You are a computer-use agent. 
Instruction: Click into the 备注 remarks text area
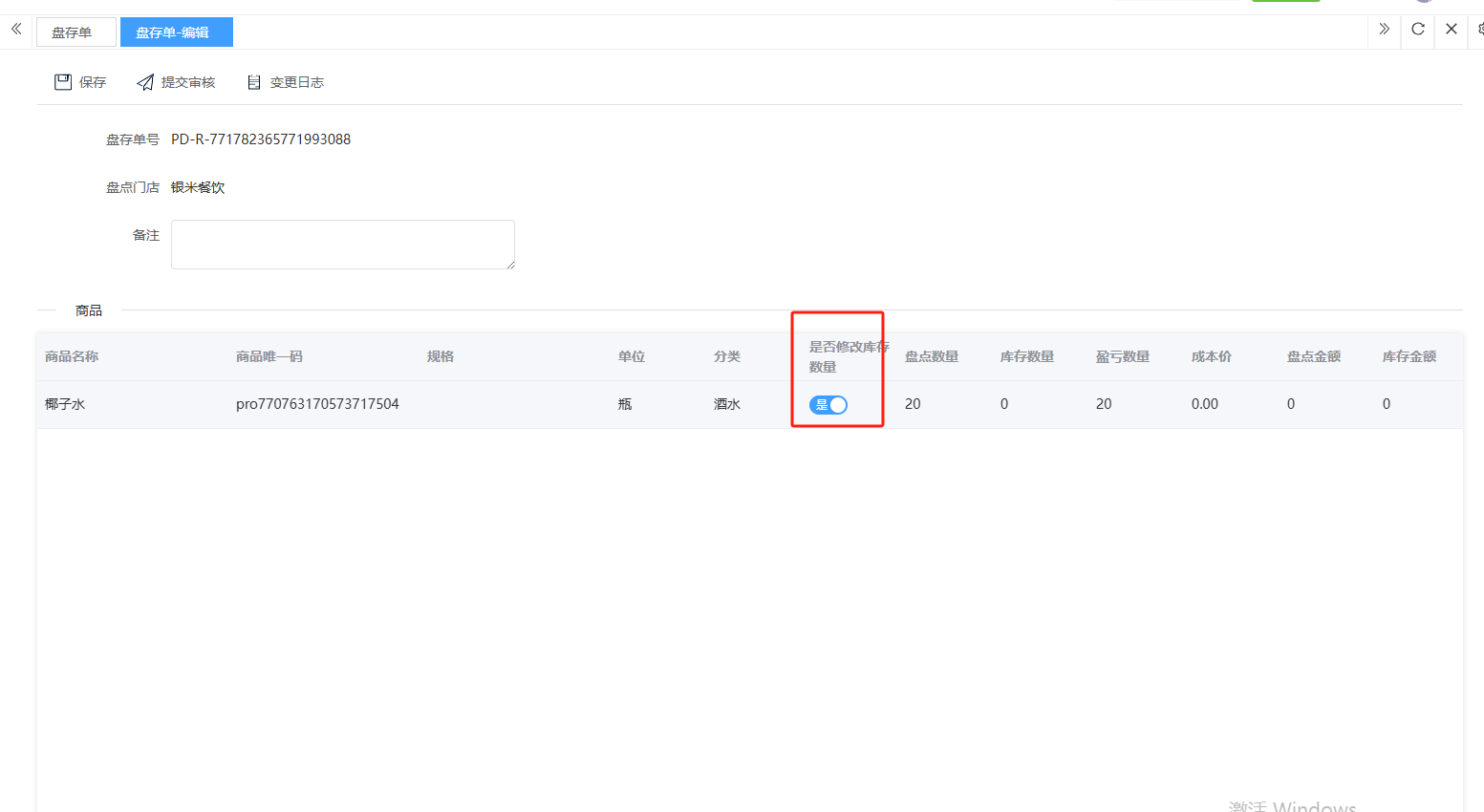[342, 245]
